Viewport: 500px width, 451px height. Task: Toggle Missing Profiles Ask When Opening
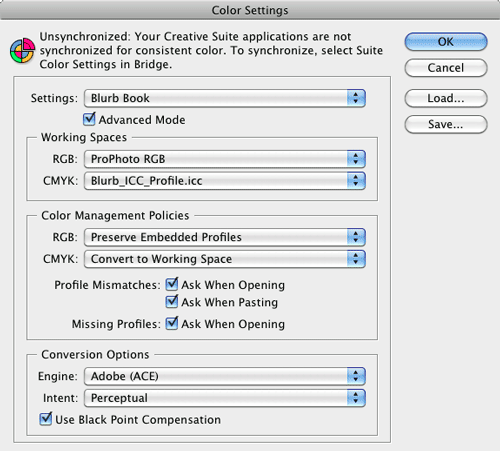(x=172, y=323)
